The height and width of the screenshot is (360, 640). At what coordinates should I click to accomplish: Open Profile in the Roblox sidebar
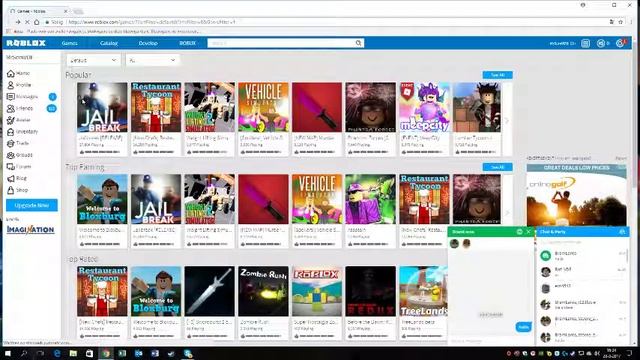point(19,85)
